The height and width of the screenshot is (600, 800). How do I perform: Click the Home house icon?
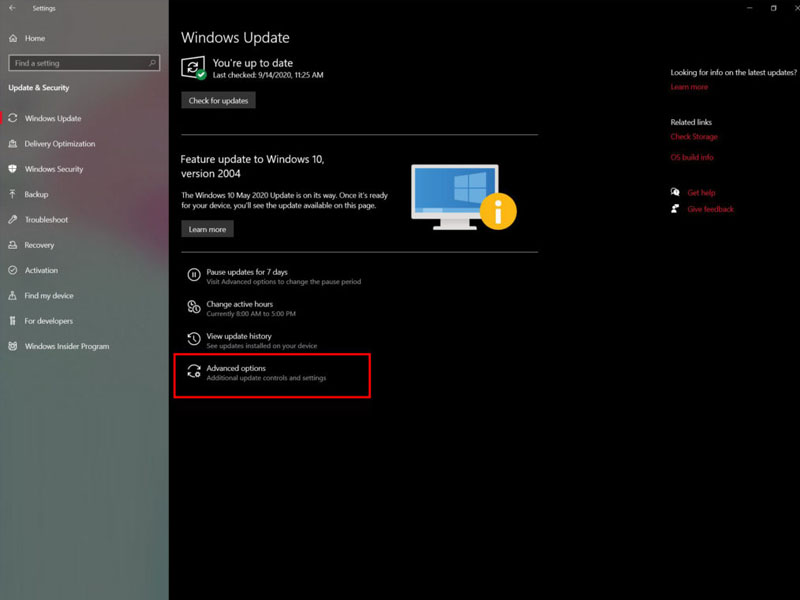(13, 38)
